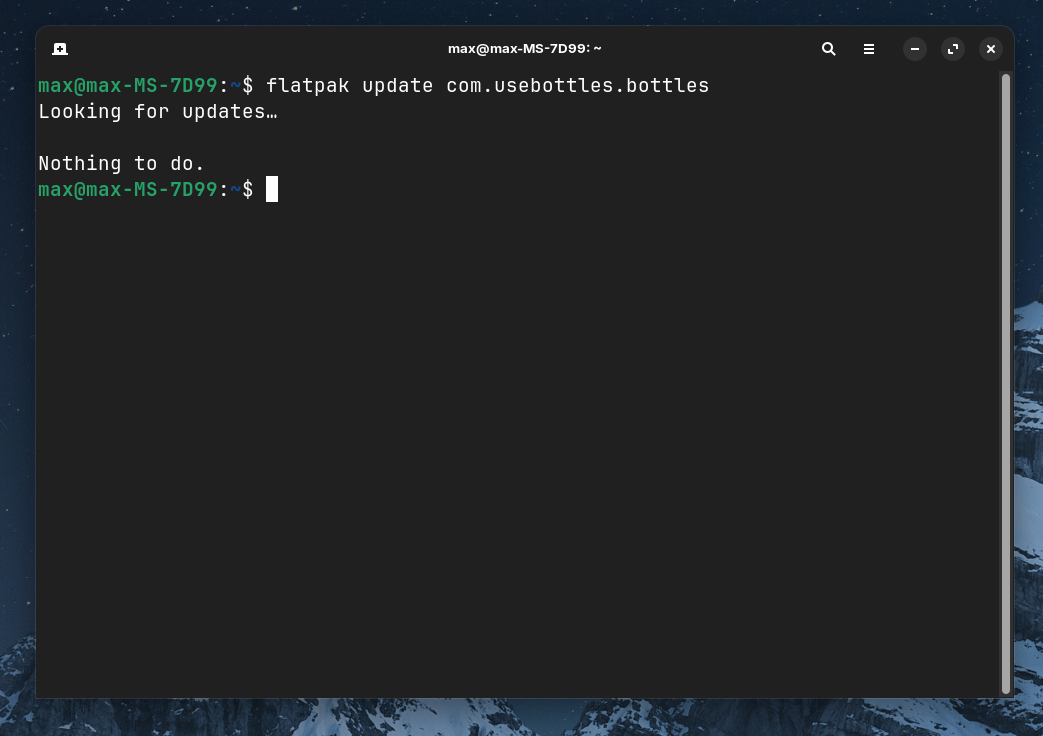
Task: Click the command text flatpak update com.usebottles.bottles
Action: coord(488,86)
